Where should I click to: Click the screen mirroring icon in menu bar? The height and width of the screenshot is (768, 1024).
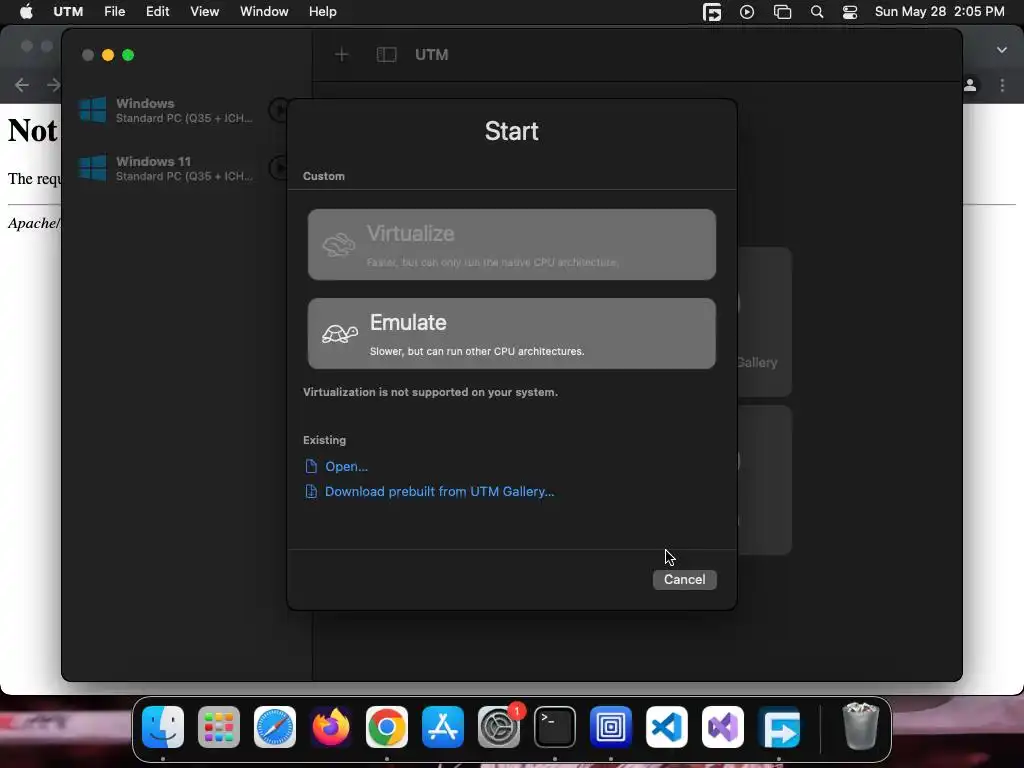click(782, 12)
